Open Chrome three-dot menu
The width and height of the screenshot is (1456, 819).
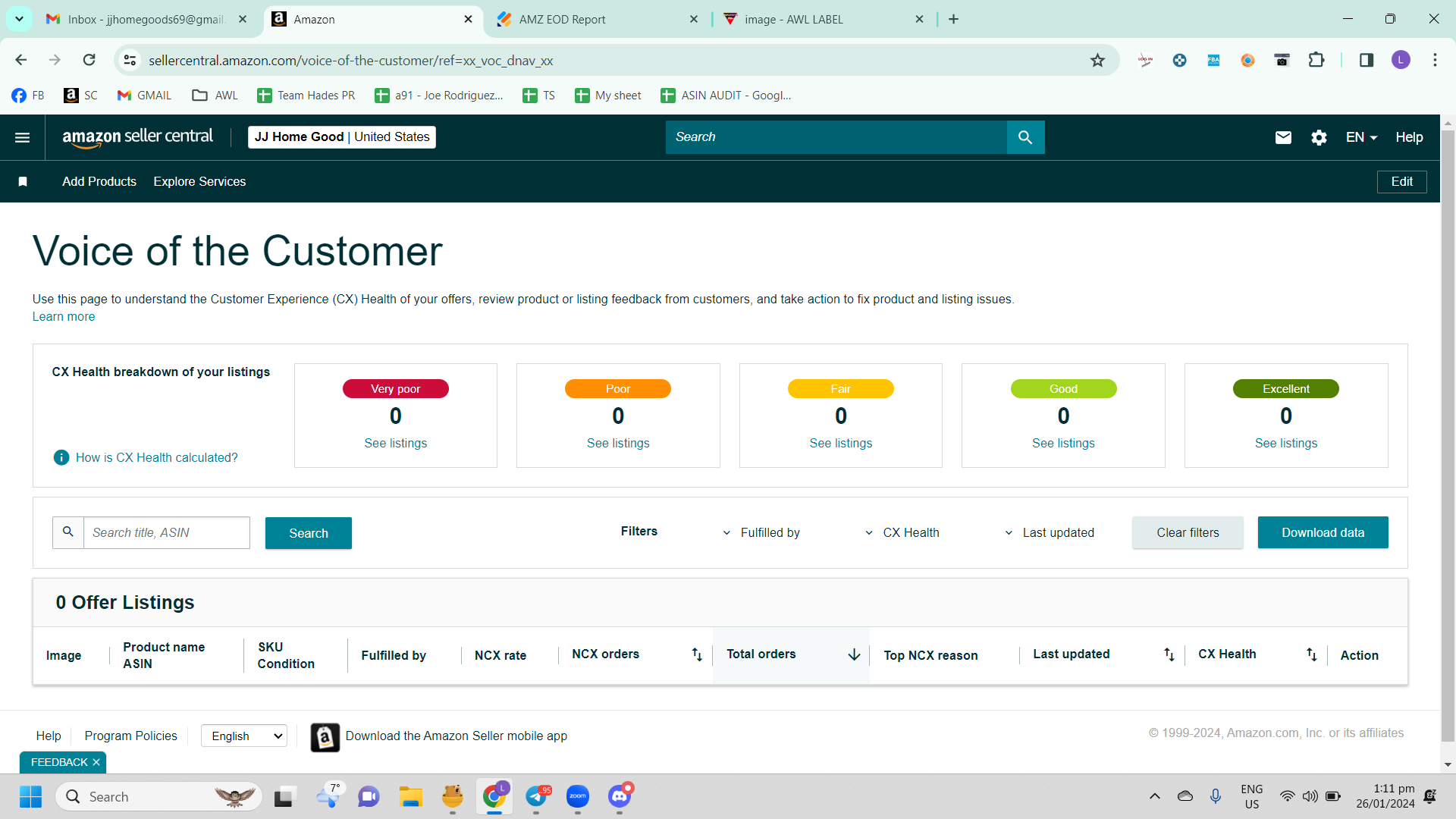tap(1435, 61)
